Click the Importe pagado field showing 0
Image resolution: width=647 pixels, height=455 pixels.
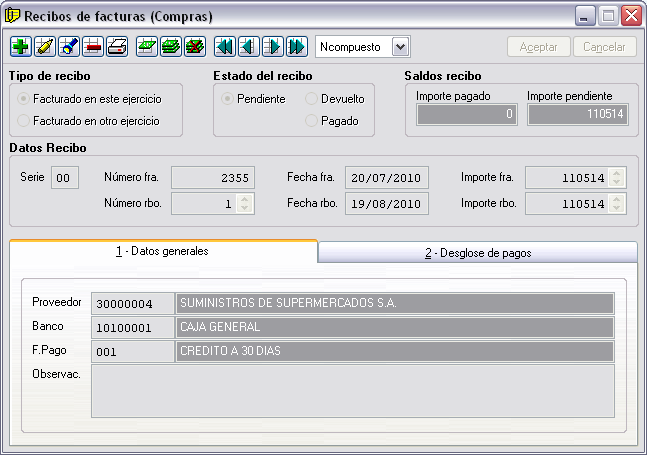tap(467, 114)
